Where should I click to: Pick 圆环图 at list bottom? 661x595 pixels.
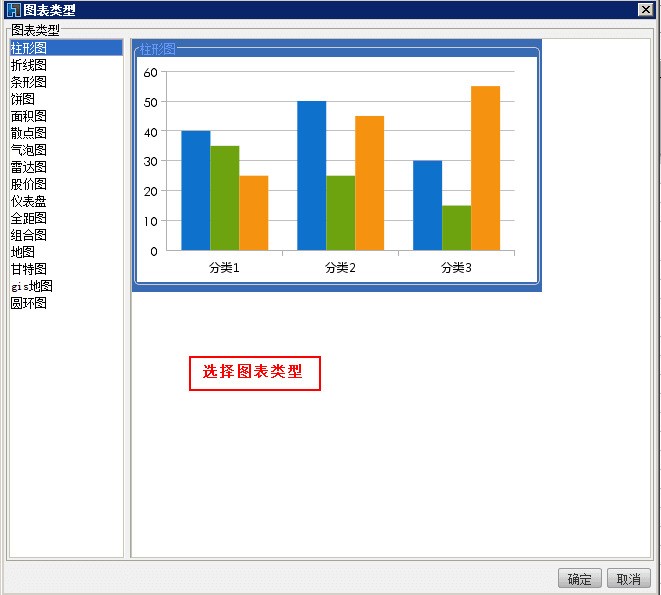pyautogui.click(x=29, y=303)
